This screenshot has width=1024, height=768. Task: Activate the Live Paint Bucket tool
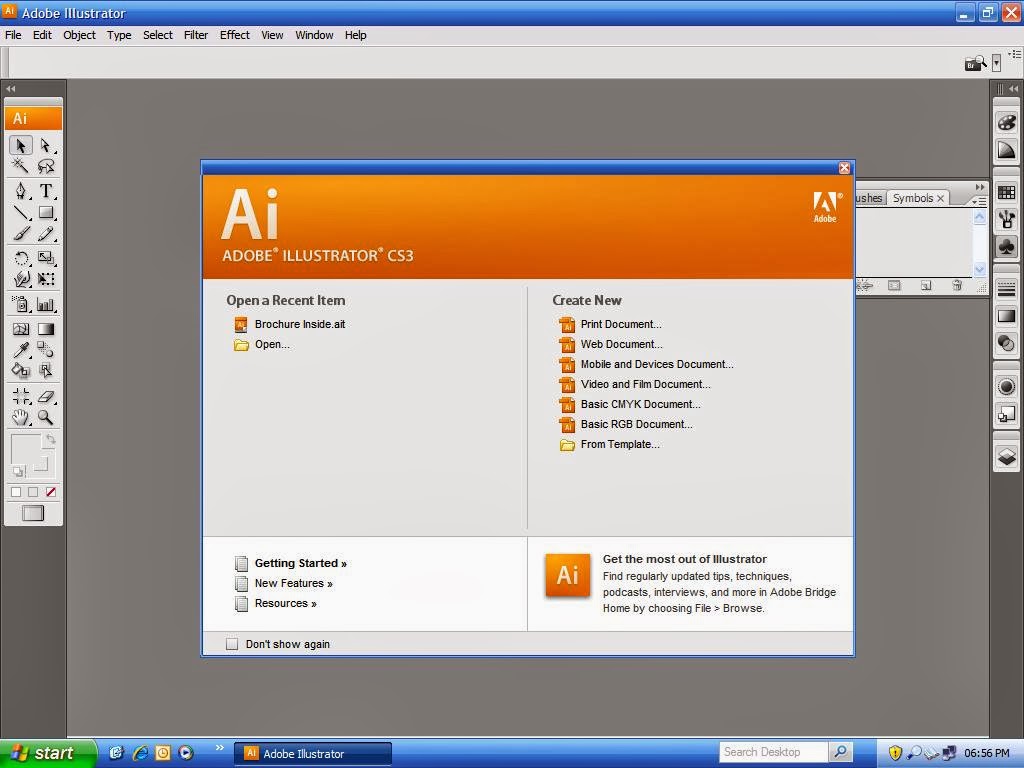pyautogui.click(x=21, y=370)
